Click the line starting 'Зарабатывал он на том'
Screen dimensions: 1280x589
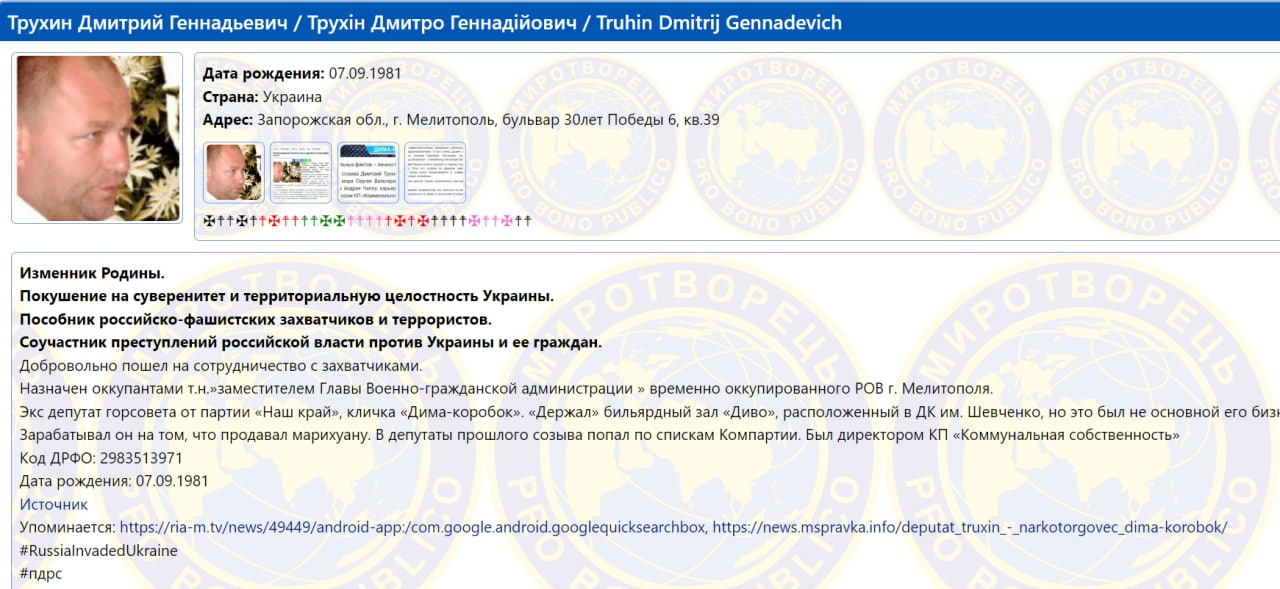pyautogui.click(x=600, y=435)
